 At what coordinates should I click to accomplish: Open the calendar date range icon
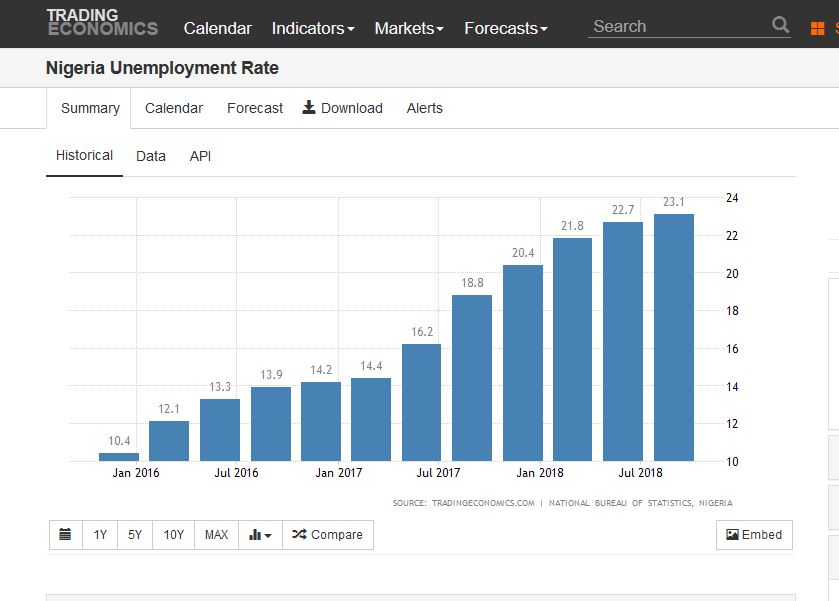(65, 535)
